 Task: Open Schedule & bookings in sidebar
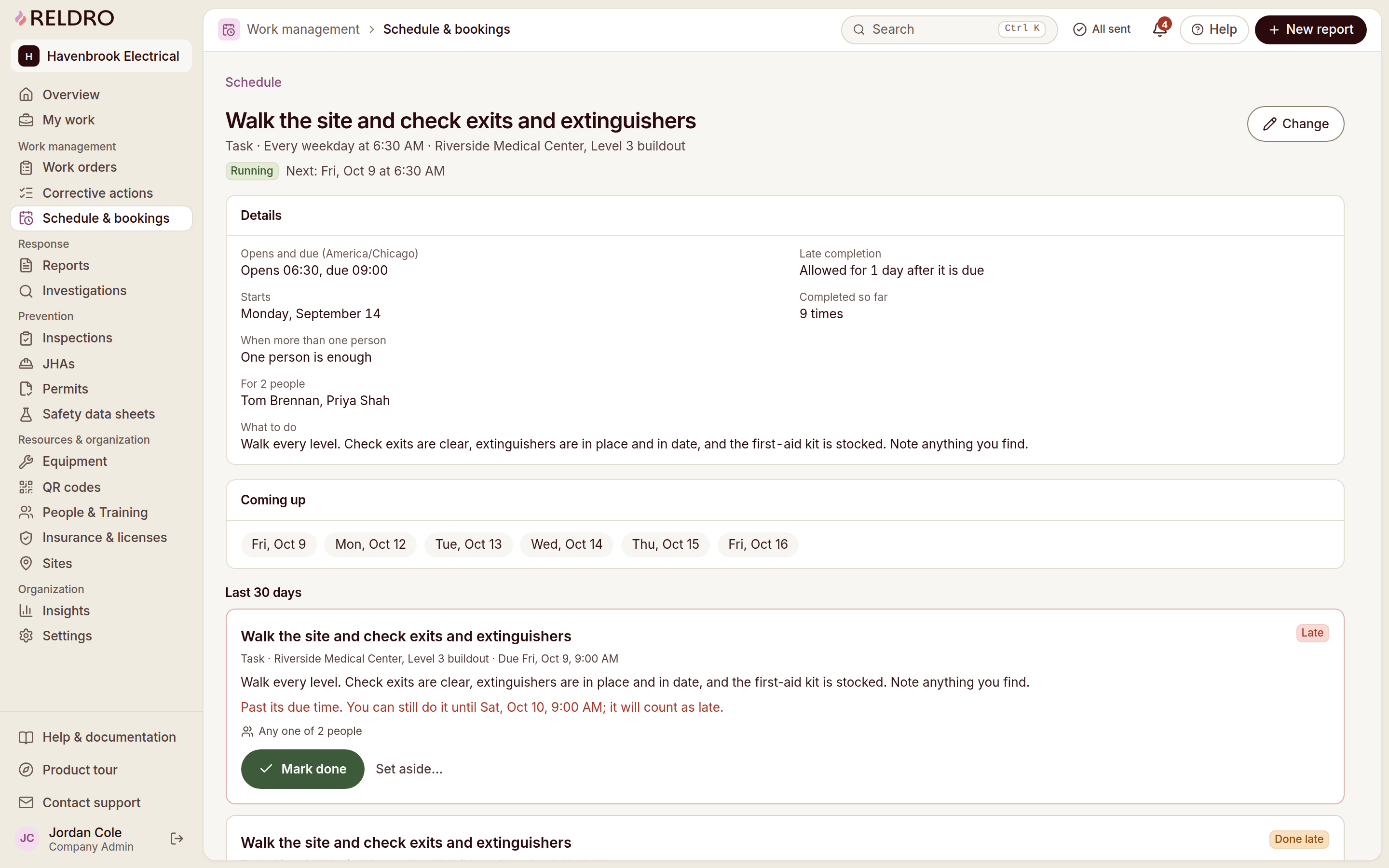coord(101,218)
